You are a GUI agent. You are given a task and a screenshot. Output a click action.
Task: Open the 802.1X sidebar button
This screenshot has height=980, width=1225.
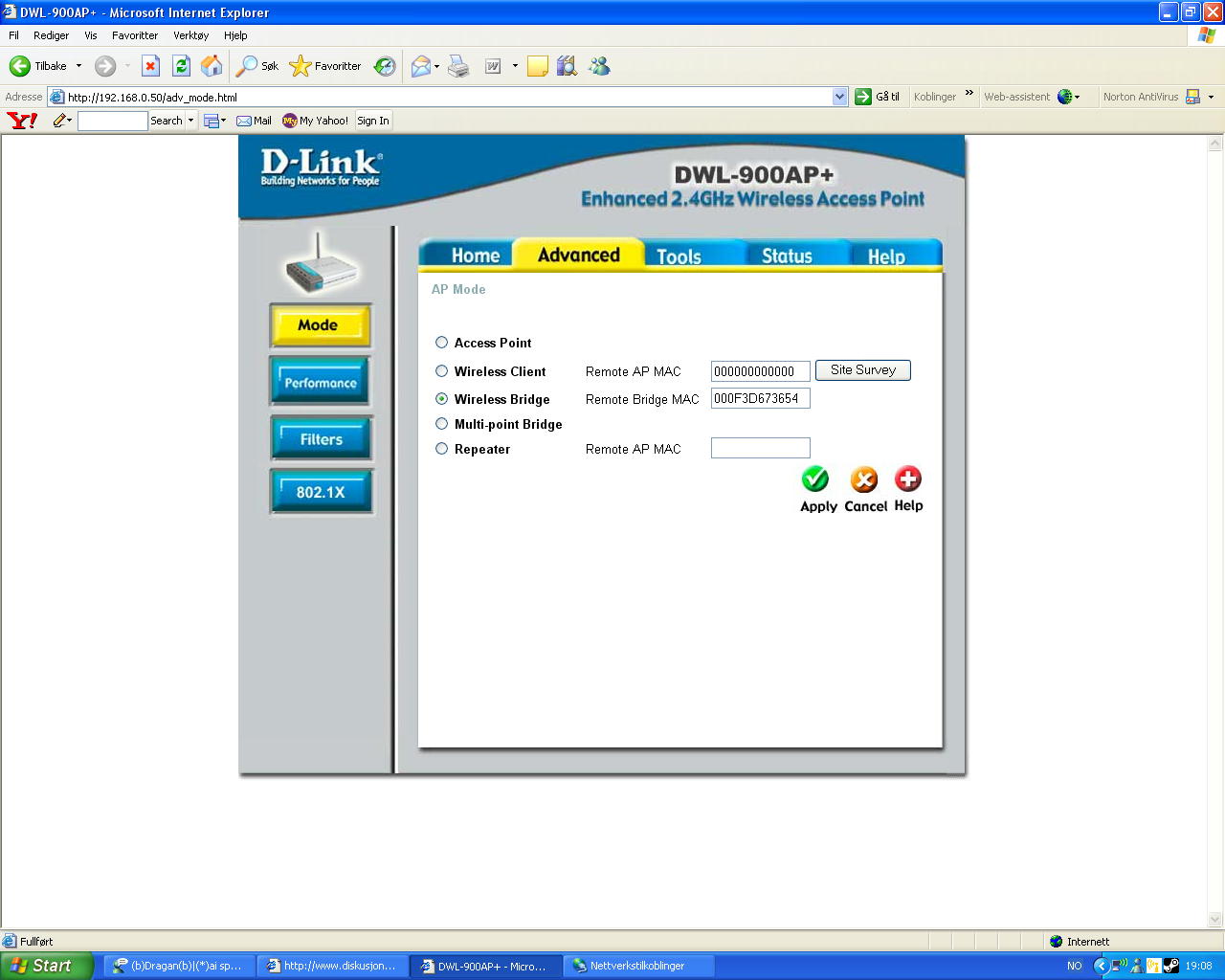pos(321,492)
